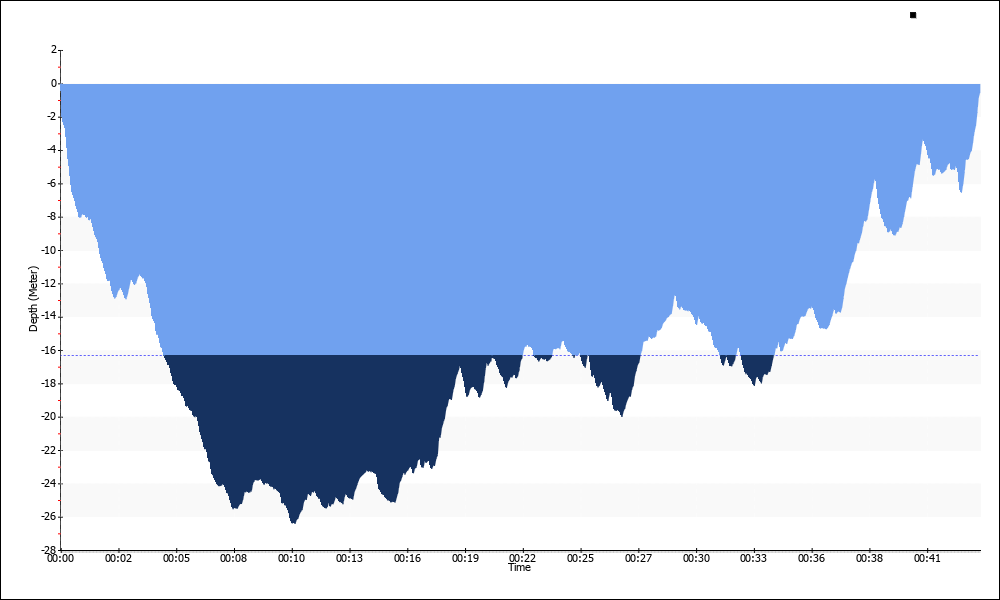
Task: Click the depth axis label -4
Action: tap(52, 150)
